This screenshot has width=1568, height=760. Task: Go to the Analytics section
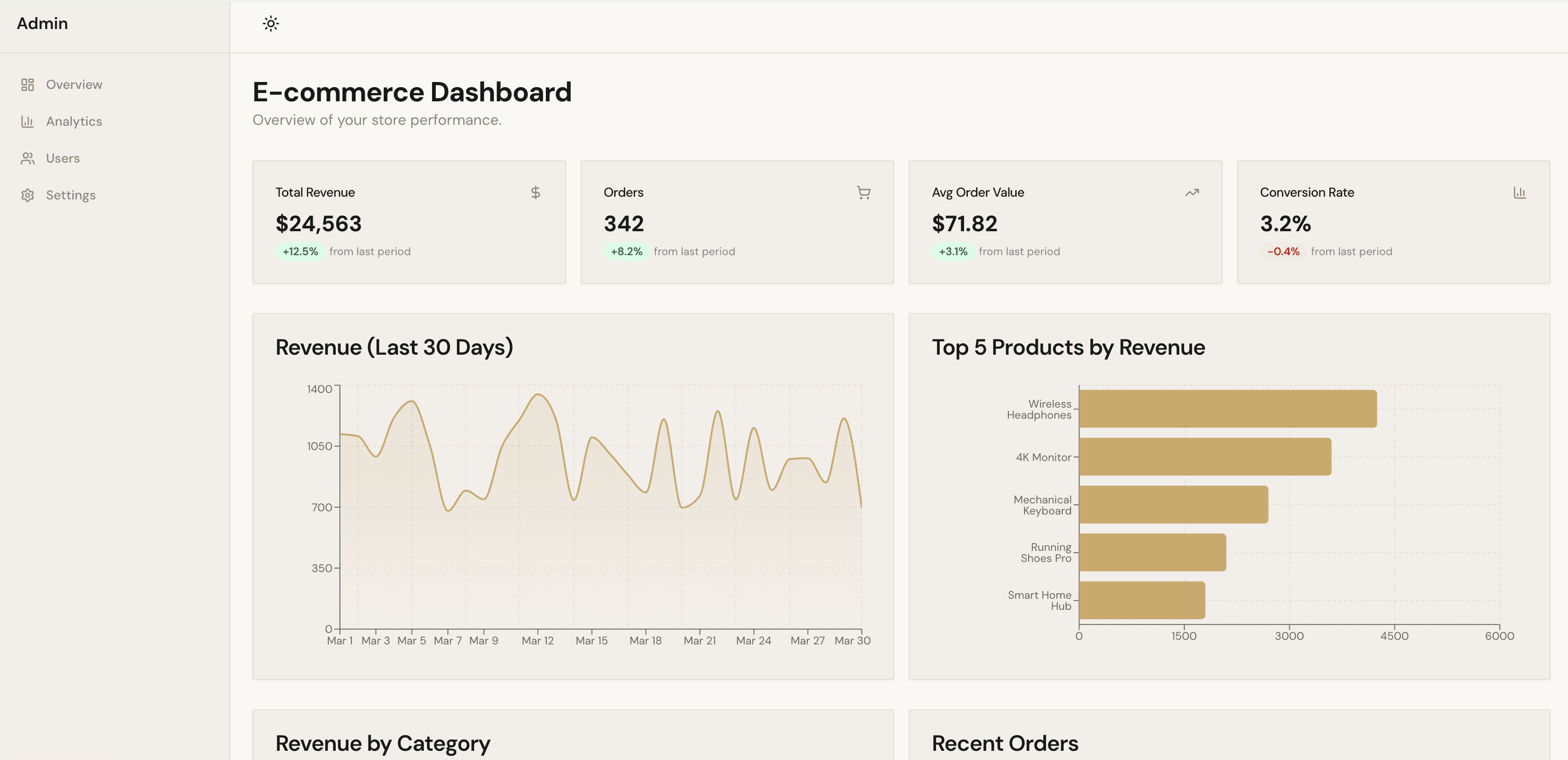tap(114, 122)
